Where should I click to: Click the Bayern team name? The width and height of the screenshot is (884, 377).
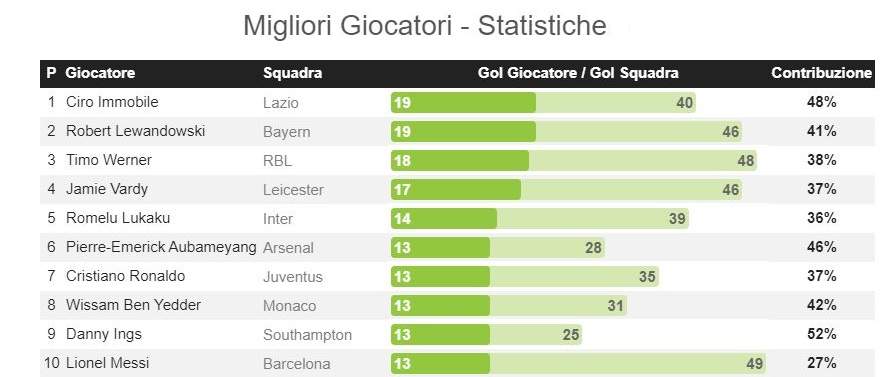click(x=286, y=132)
